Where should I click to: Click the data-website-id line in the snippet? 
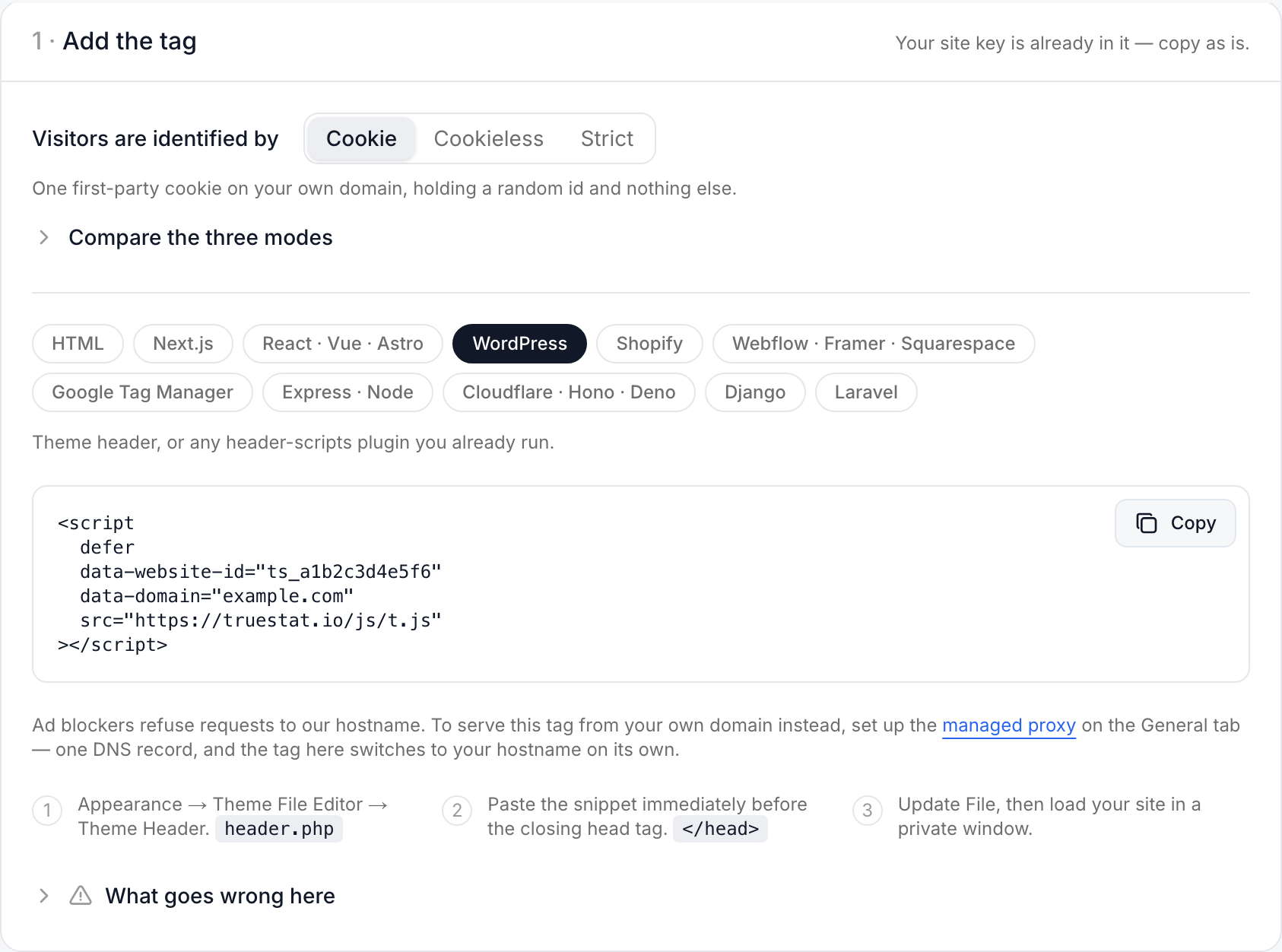[261, 572]
